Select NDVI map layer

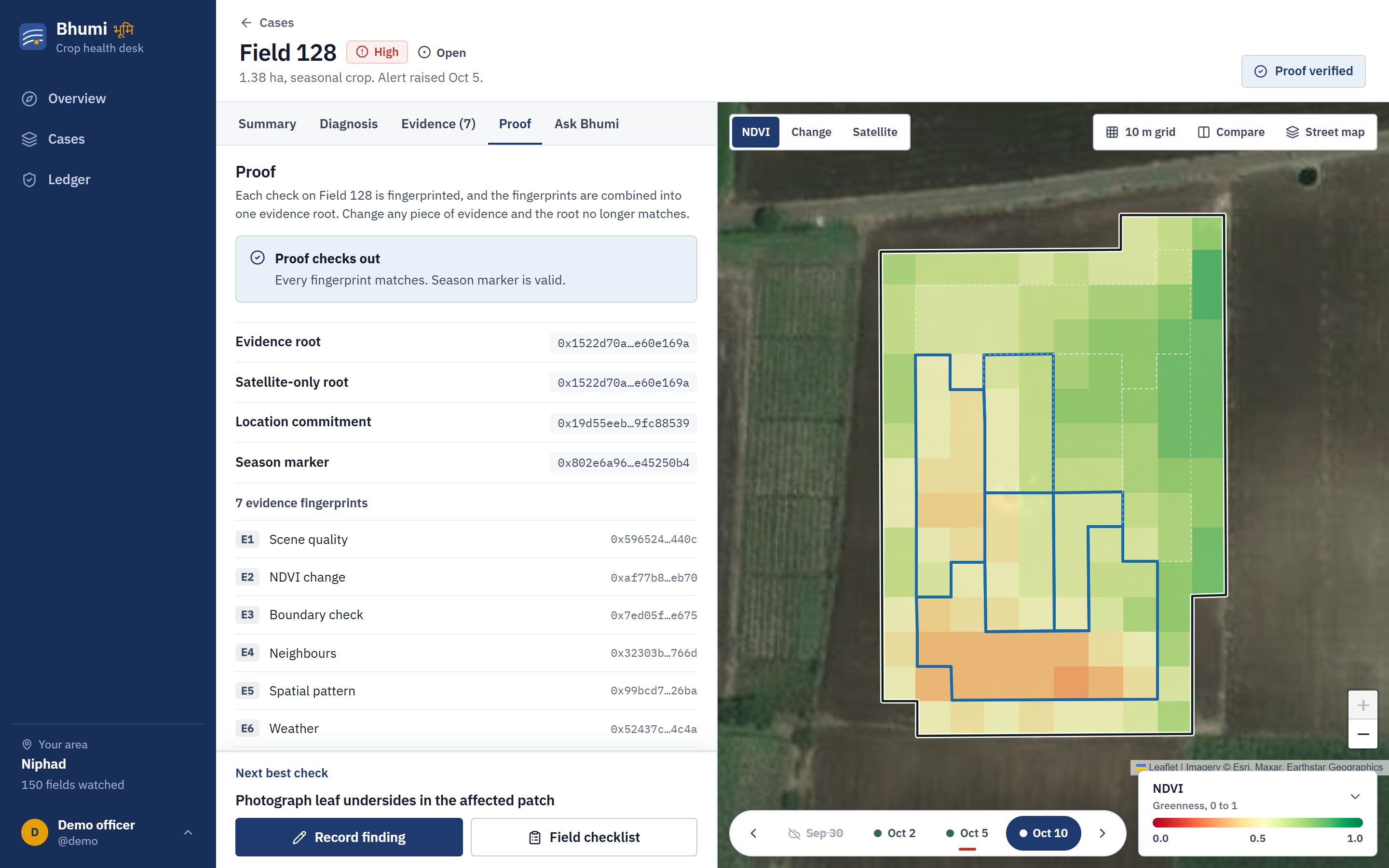tap(755, 132)
